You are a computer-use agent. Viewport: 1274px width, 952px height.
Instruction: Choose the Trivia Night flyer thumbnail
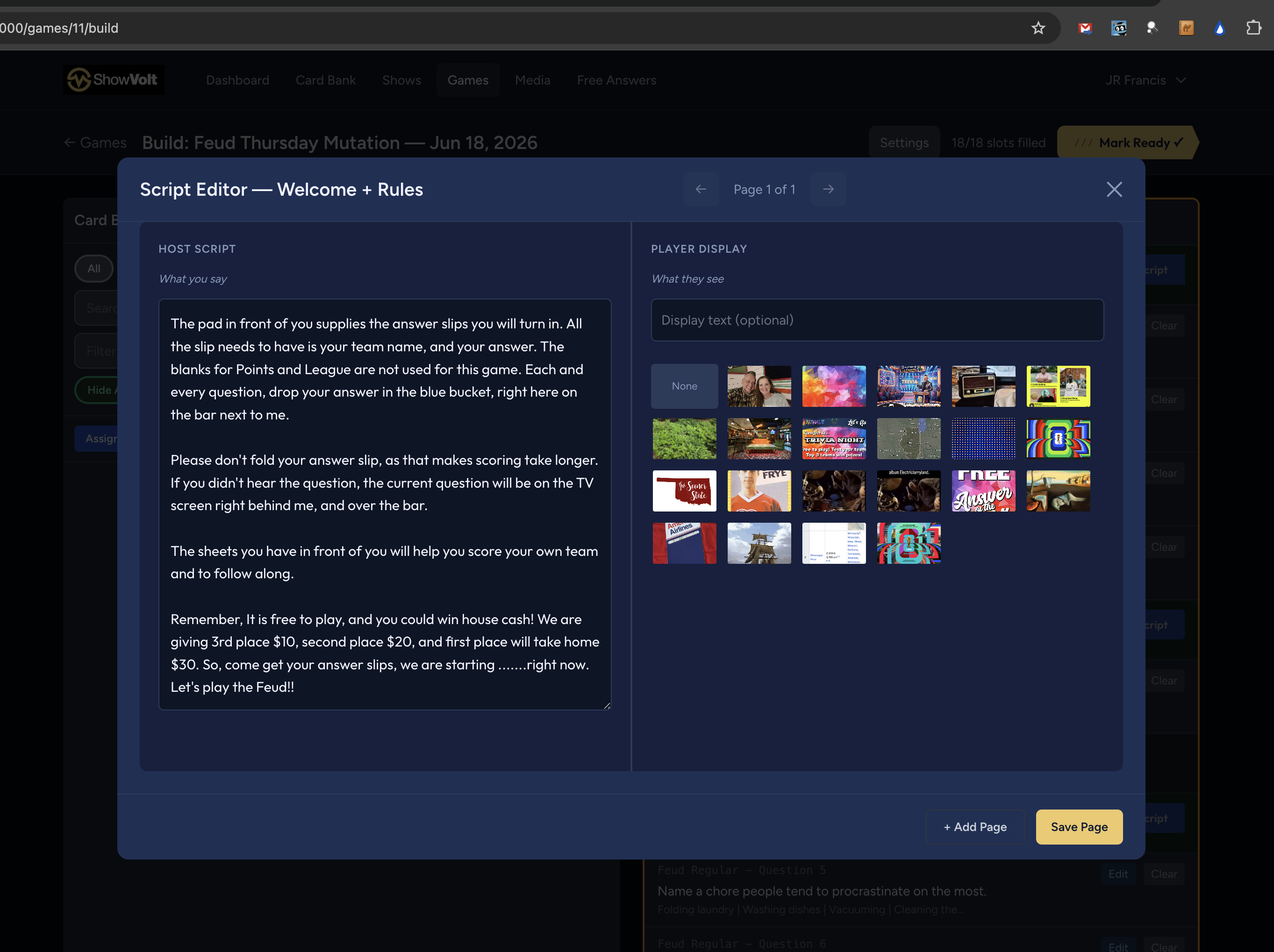(834, 439)
